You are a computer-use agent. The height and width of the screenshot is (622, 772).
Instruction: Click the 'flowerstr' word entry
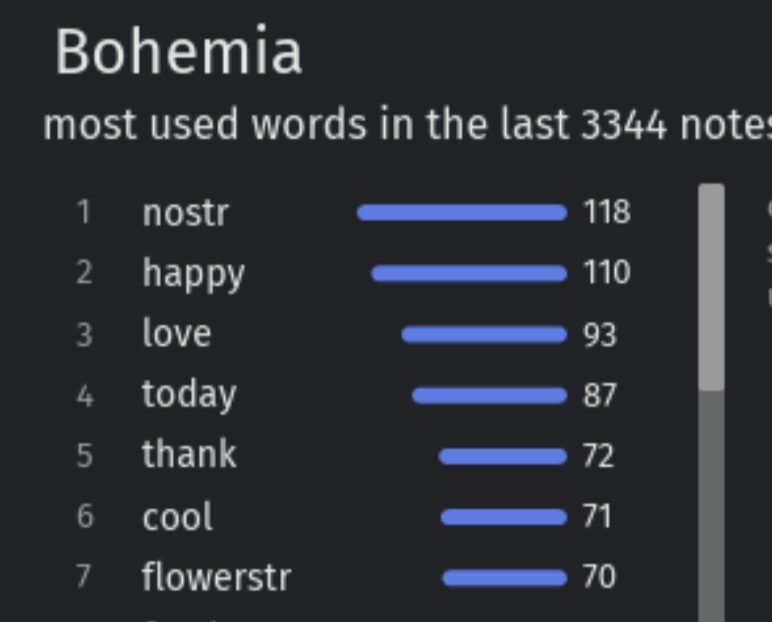[x=217, y=577]
